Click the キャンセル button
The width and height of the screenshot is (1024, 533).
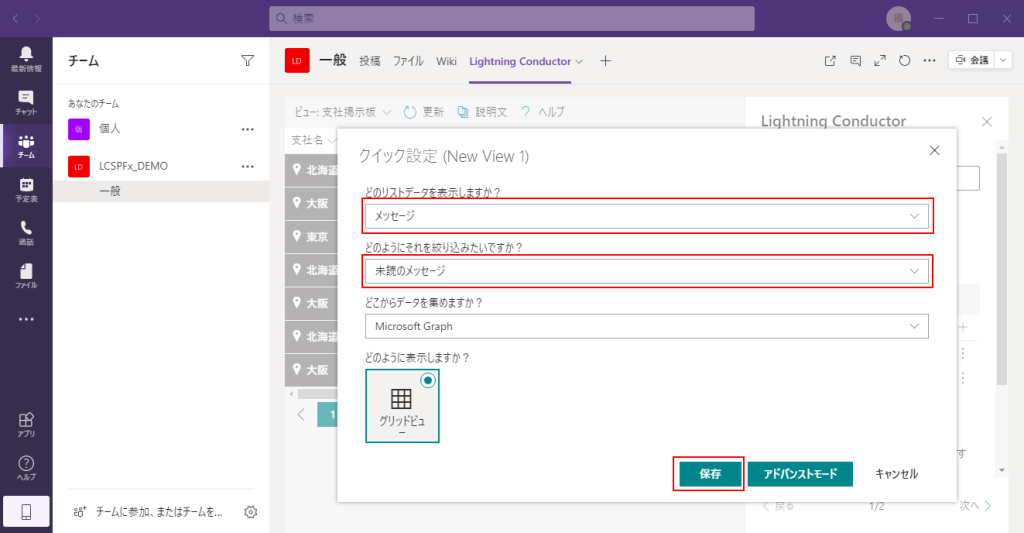click(896, 474)
